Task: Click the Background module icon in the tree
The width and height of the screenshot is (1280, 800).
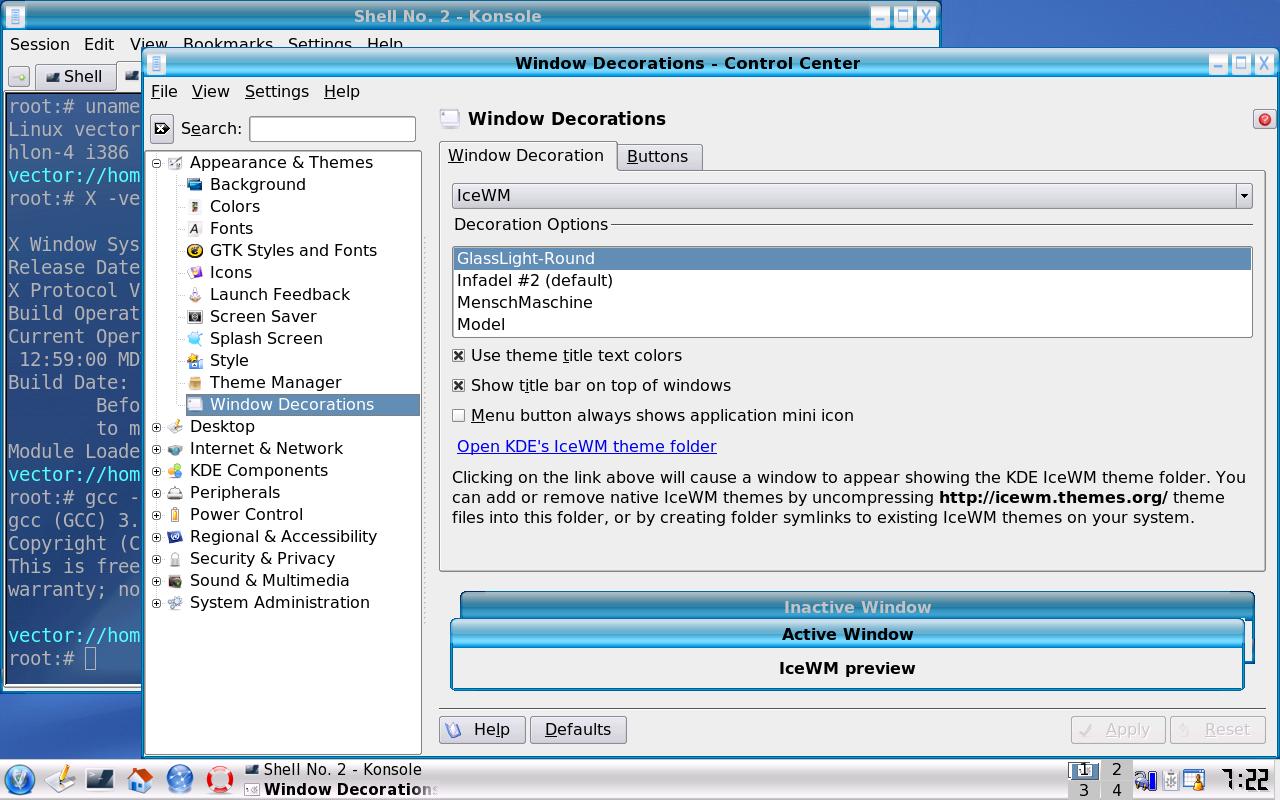Action: click(x=195, y=184)
